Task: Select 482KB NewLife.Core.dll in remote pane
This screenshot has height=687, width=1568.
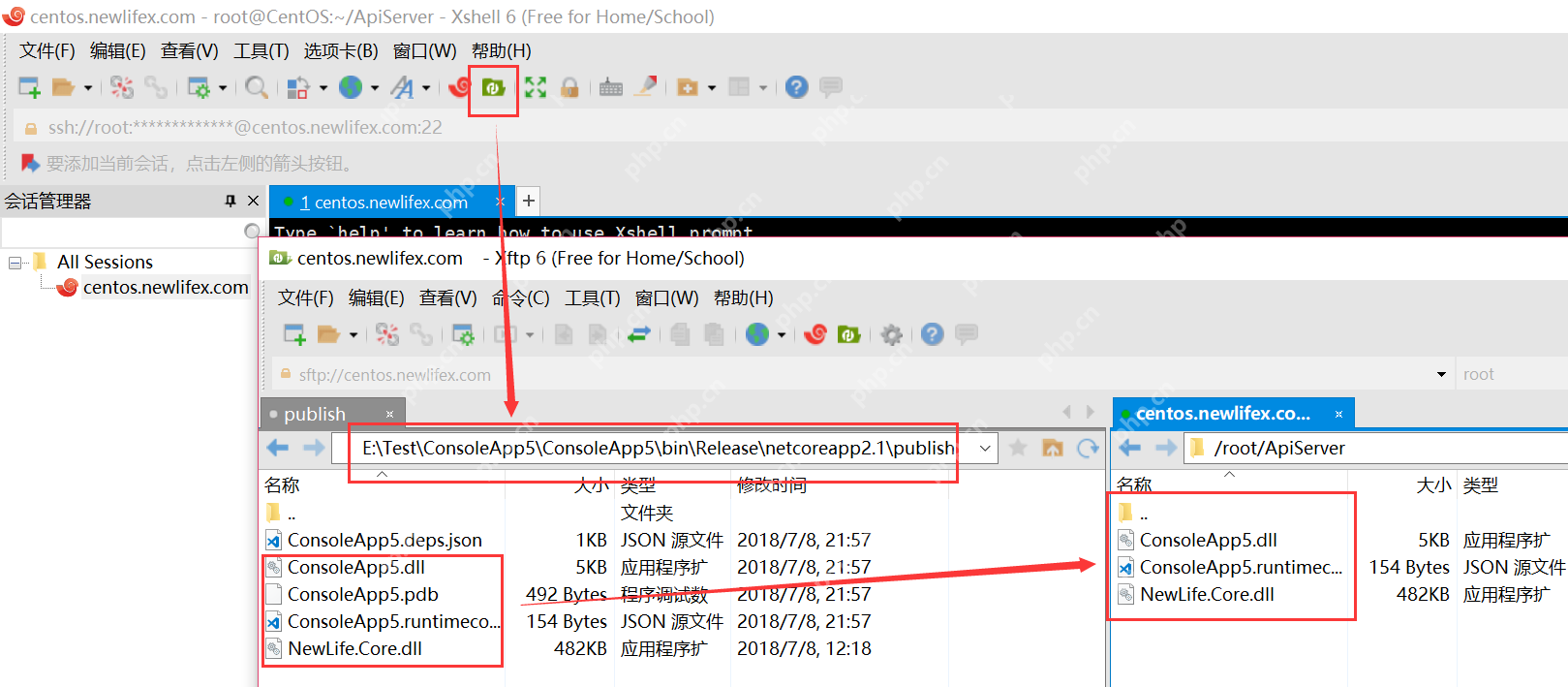Action: point(1207,594)
